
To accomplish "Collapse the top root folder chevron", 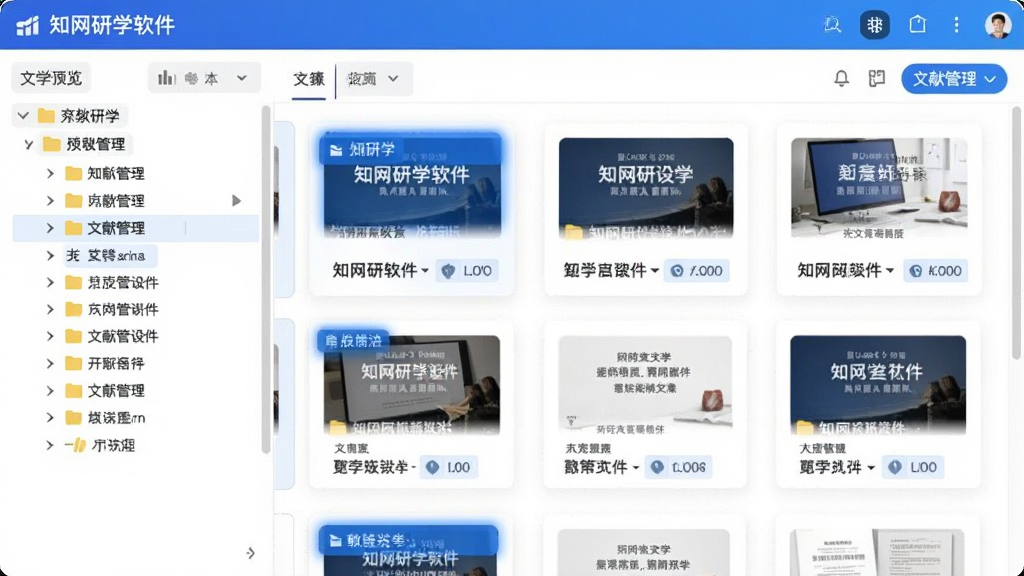I will point(24,116).
